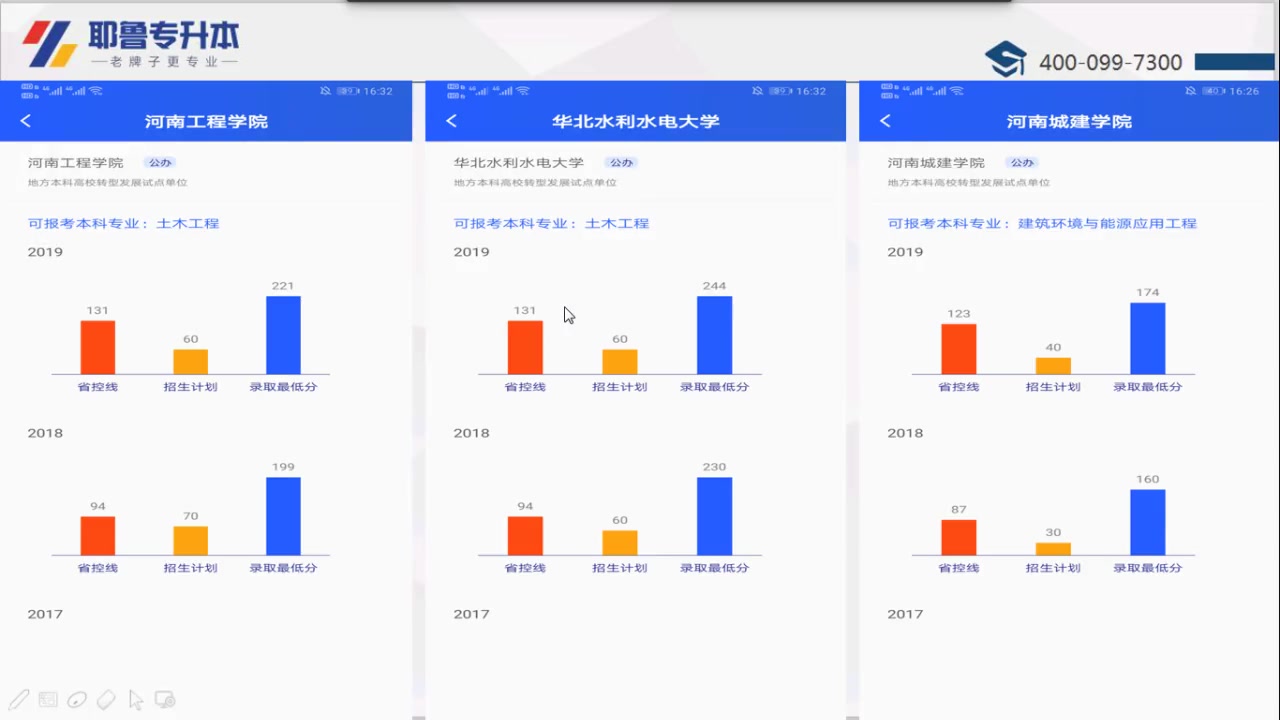This screenshot has width=1280, height=720.
Task: Click status bar clock 16:26 in 河南城建学院 panel
Action: pyautogui.click(x=1245, y=91)
